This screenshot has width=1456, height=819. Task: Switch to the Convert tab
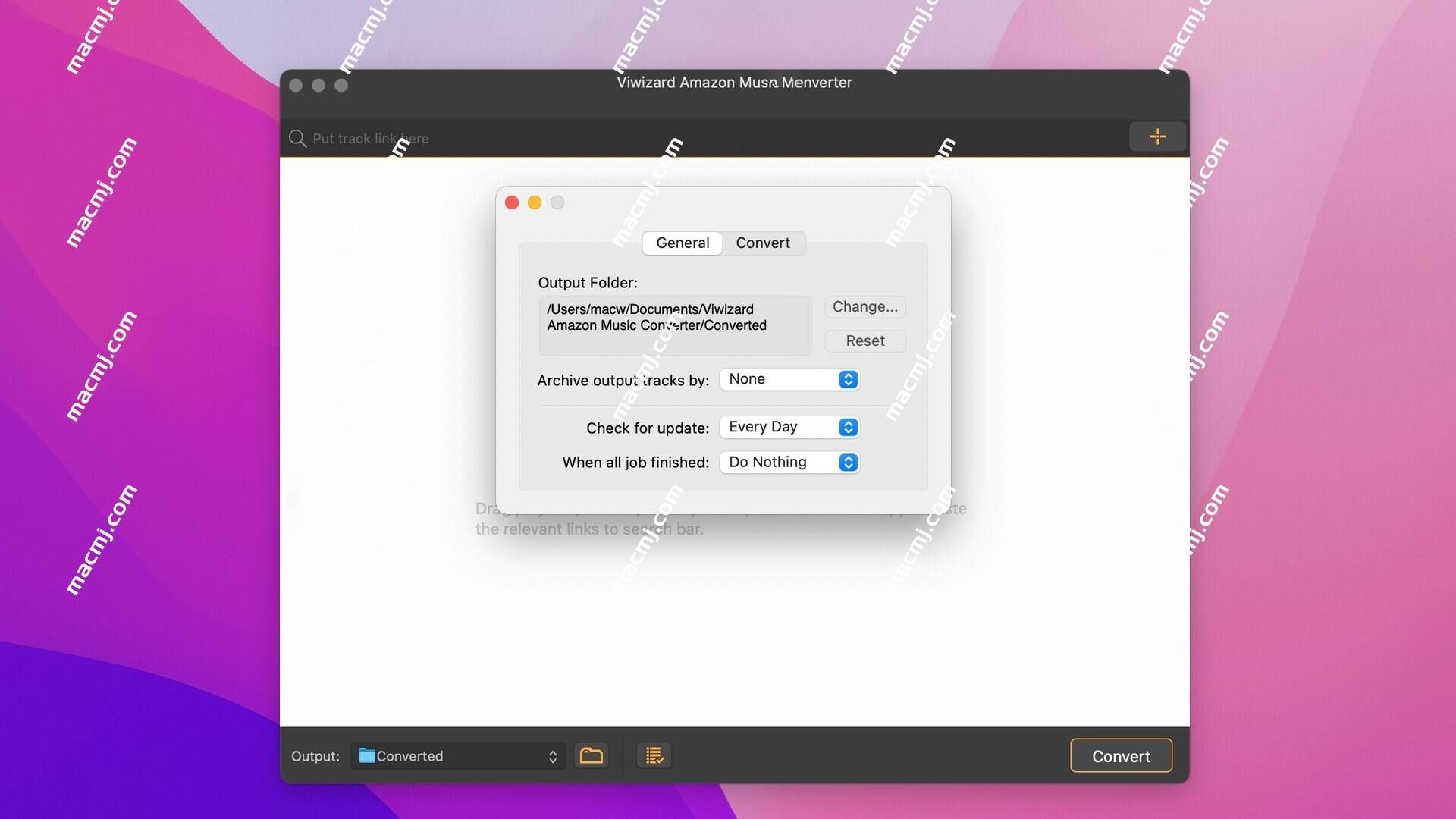click(x=763, y=243)
